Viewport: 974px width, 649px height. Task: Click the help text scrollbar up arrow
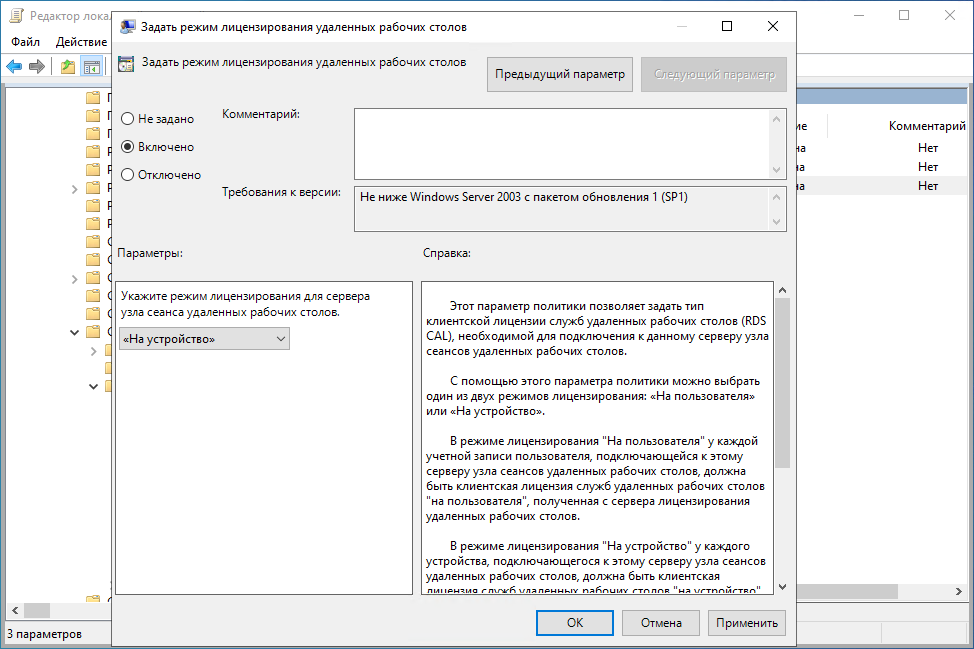pyautogui.click(x=782, y=290)
